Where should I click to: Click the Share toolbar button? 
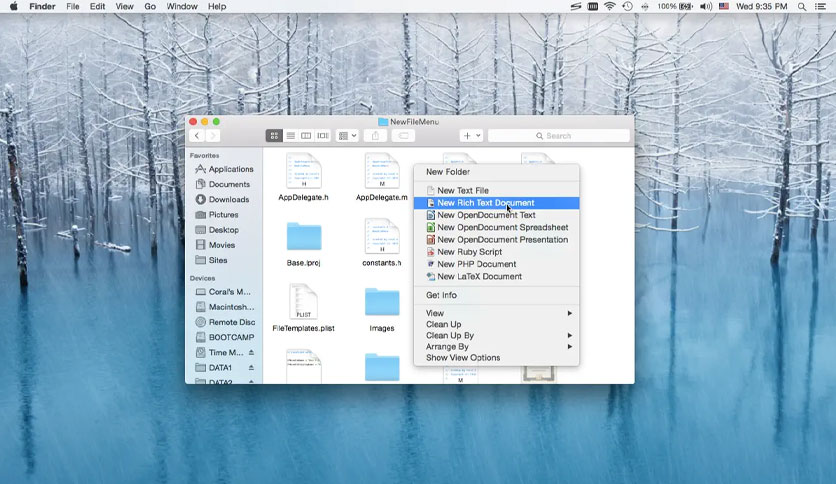click(x=375, y=136)
